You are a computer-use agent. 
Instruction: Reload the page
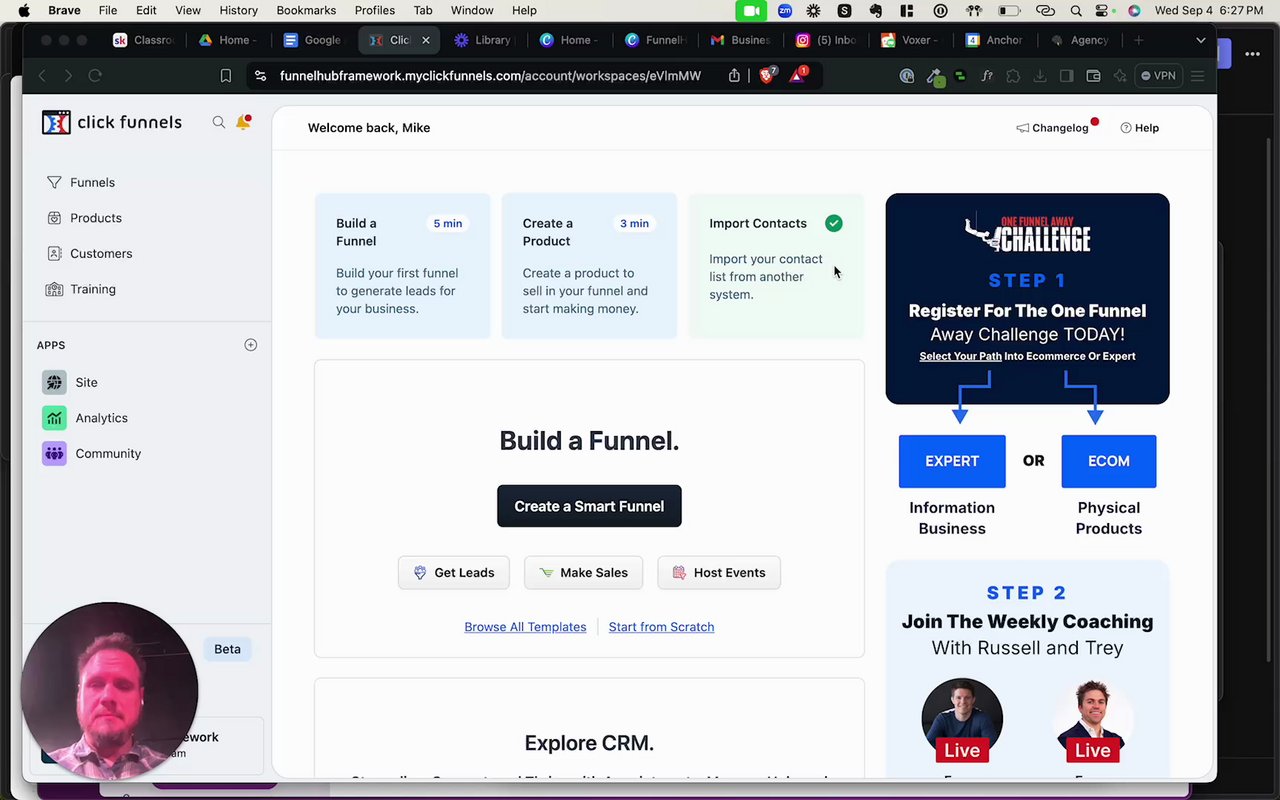point(95,76)
